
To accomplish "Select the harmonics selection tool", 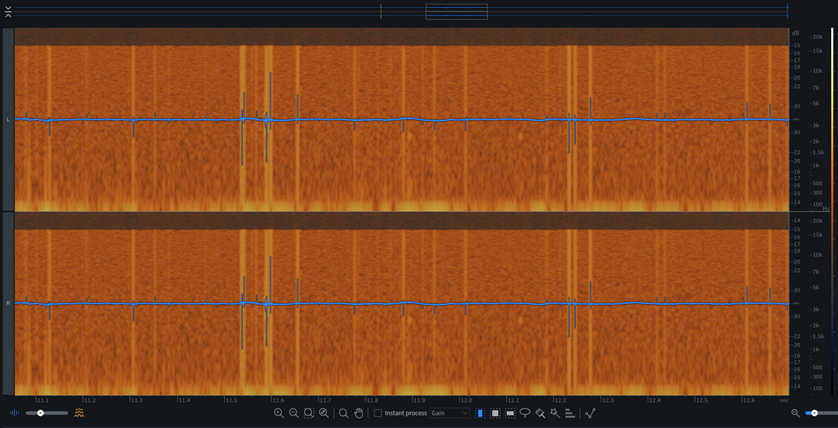I will pos(570,413).
